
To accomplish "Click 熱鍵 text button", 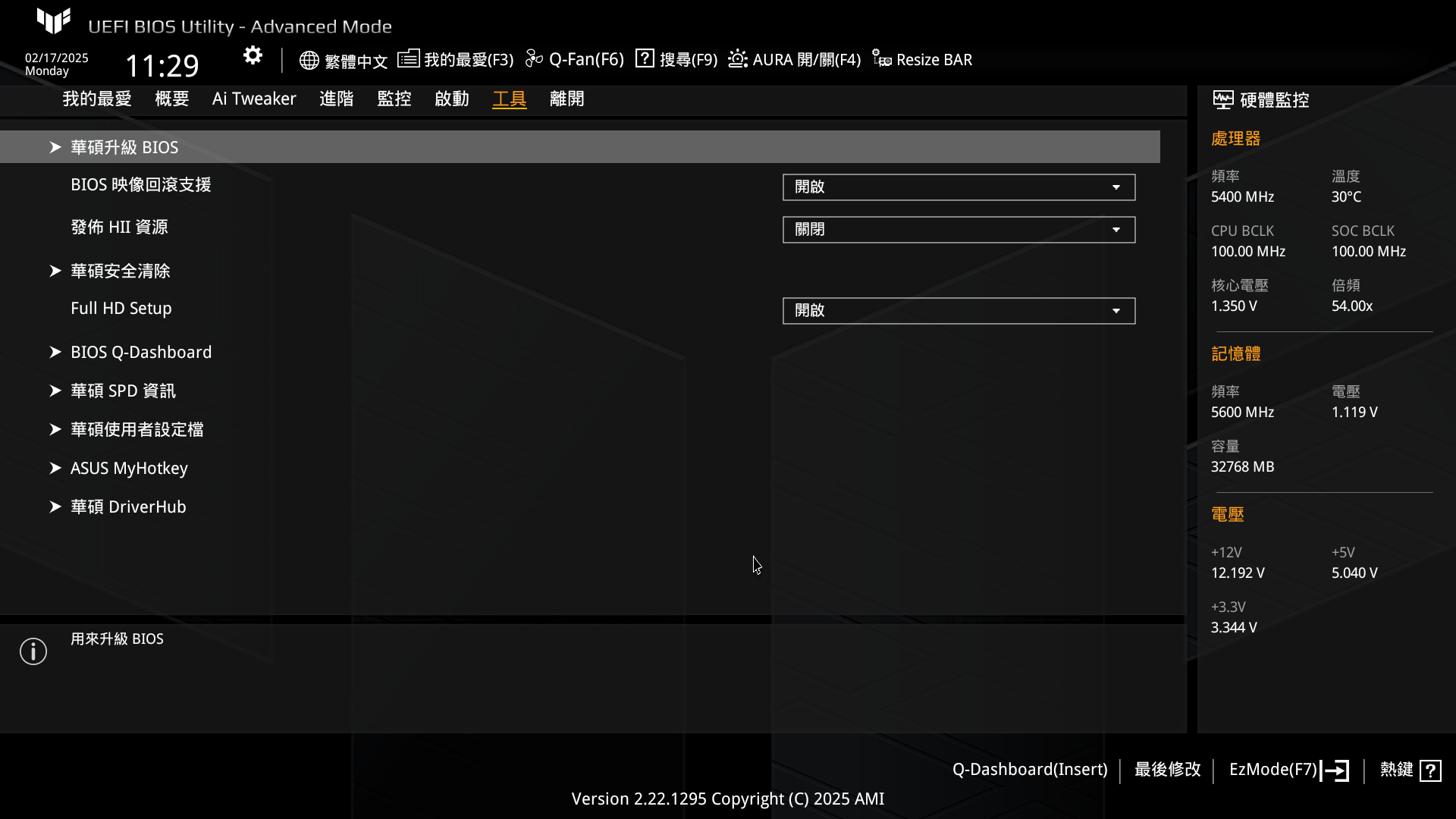I will pos(1397,770).
